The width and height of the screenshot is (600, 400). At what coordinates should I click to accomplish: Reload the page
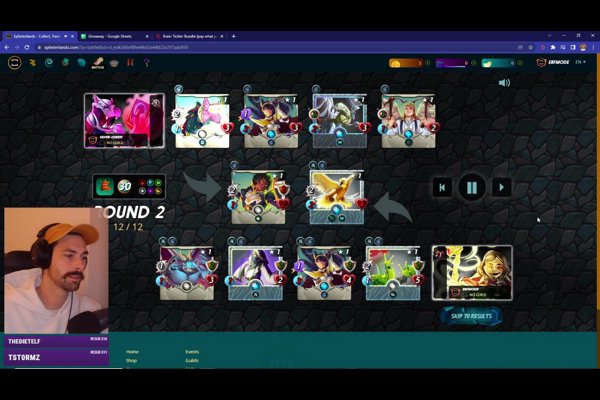[x=27, y=47]
